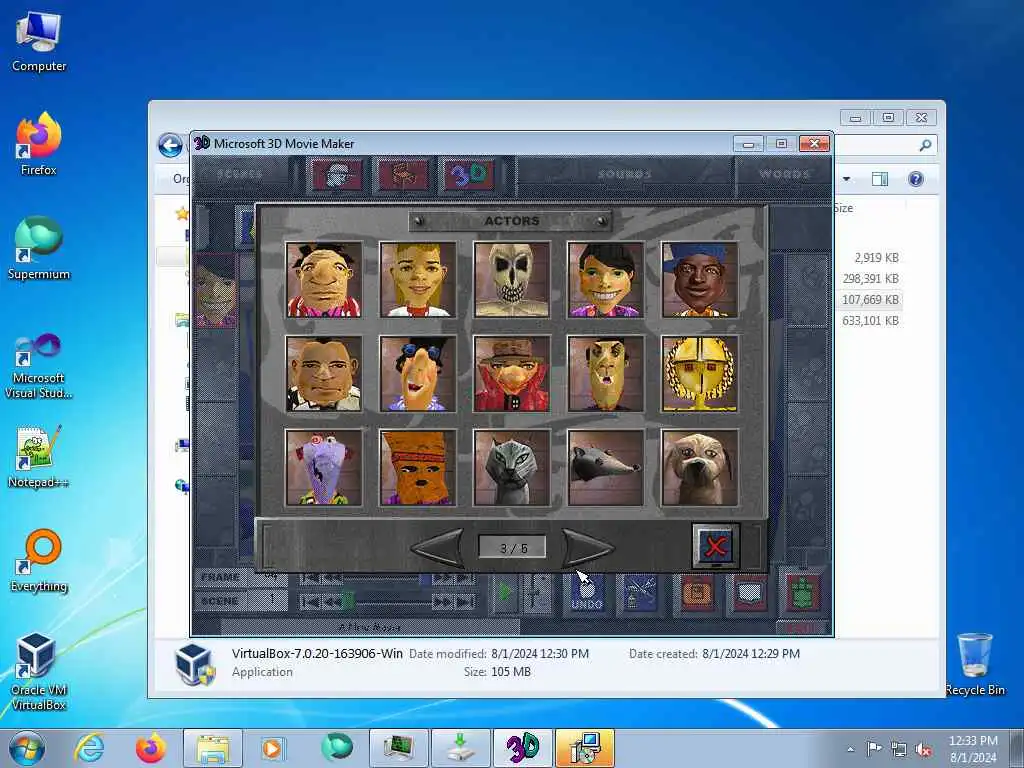The image size is (1024, 768).
Task: Go to next actors page arrow
Action: (x=588, y=547)
